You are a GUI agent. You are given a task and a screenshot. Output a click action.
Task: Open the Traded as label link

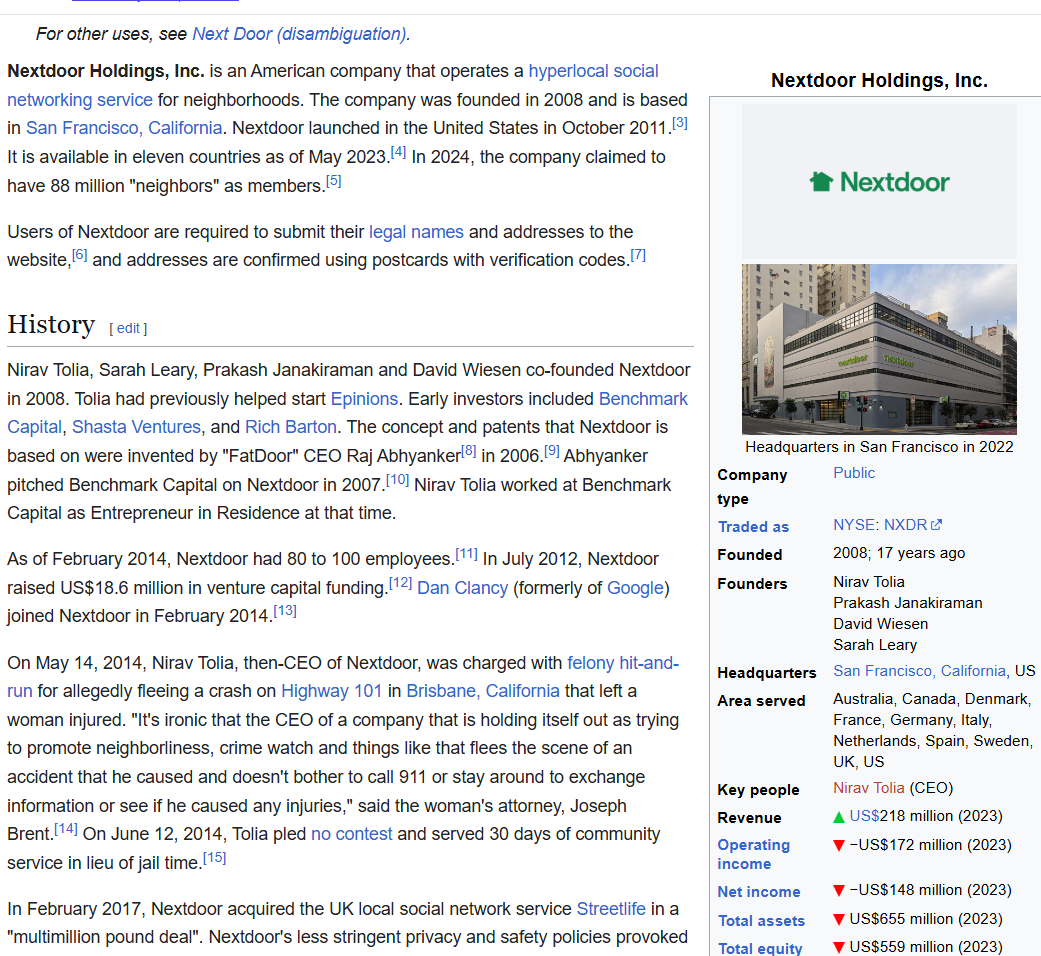[753, 527]
